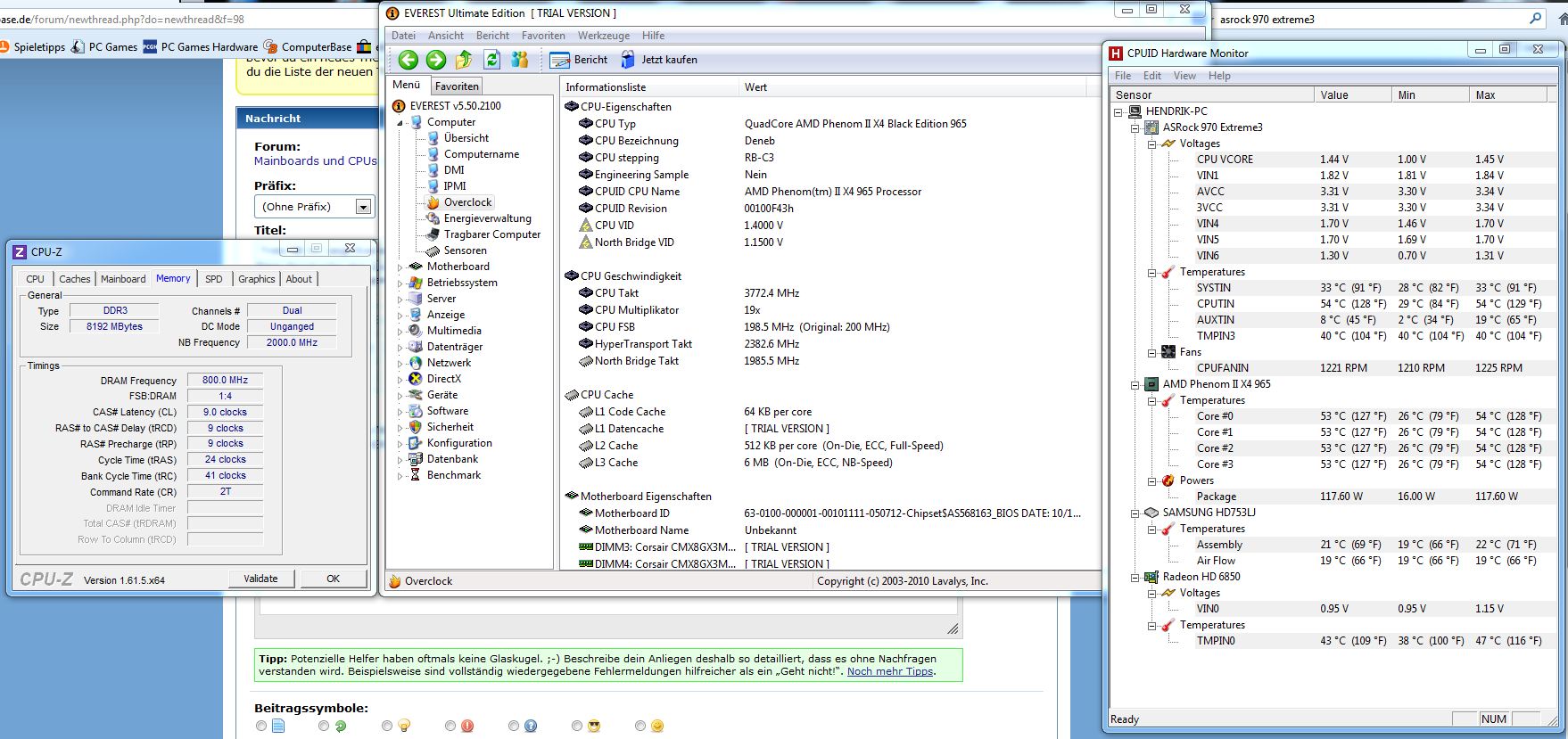Open the Präfix dropdown in forum
1568x739 pixels.
pyautogui.click(x=363, y=207)
